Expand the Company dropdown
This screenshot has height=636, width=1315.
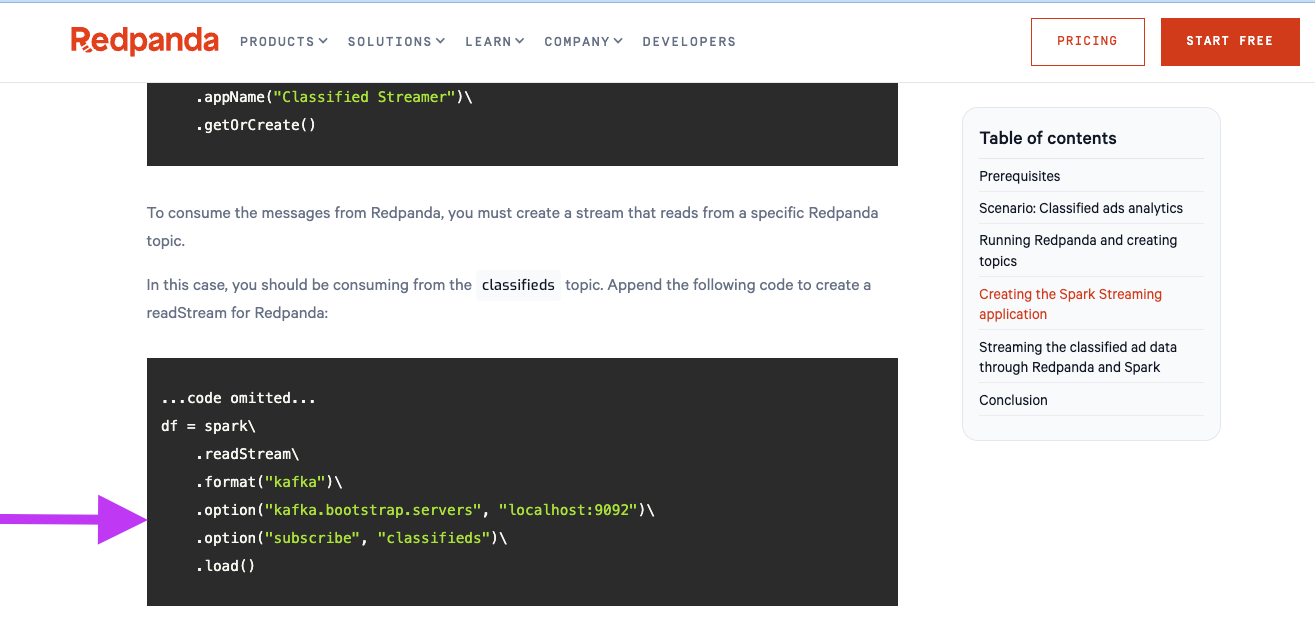click(577, 41)
